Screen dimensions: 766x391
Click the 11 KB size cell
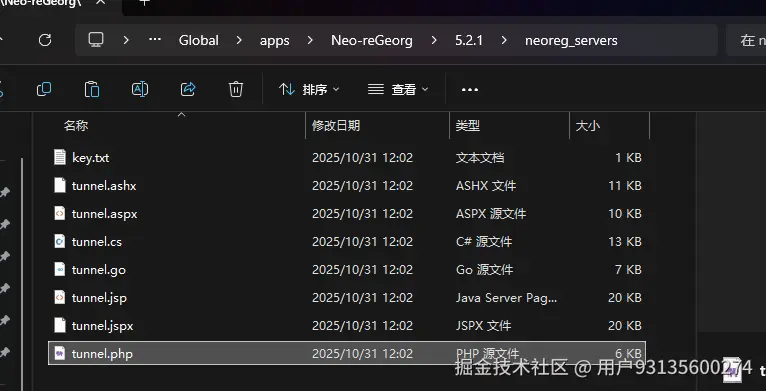pyautogui.click(x=625, y=186)
